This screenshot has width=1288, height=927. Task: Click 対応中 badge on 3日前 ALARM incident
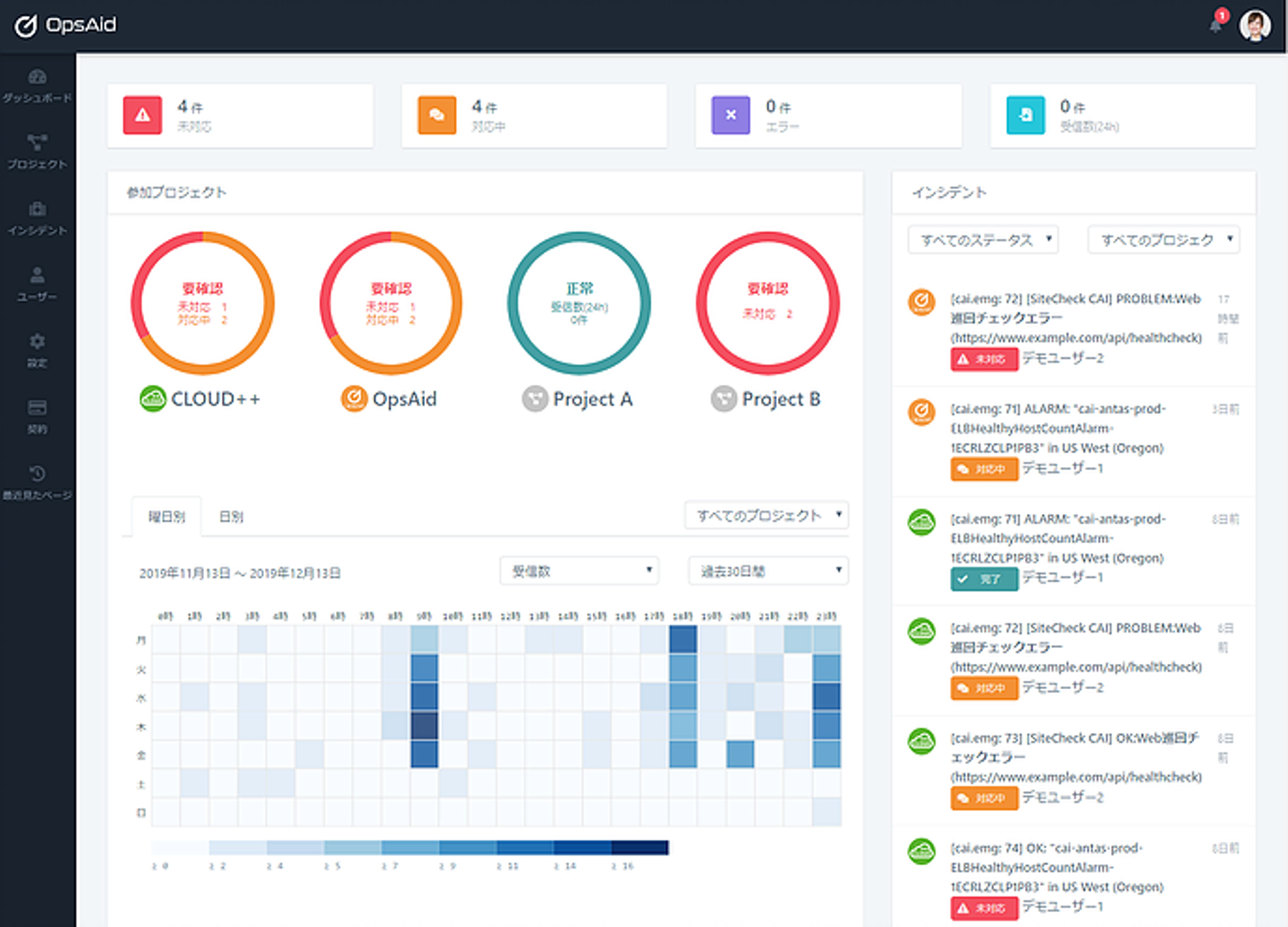click(984, 469)
